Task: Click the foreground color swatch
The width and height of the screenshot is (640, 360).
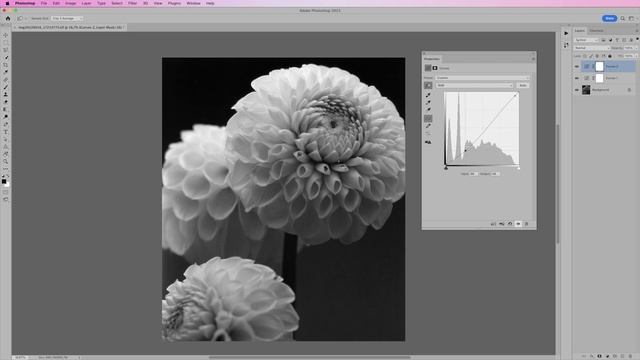Action: (x=4, y=182)
